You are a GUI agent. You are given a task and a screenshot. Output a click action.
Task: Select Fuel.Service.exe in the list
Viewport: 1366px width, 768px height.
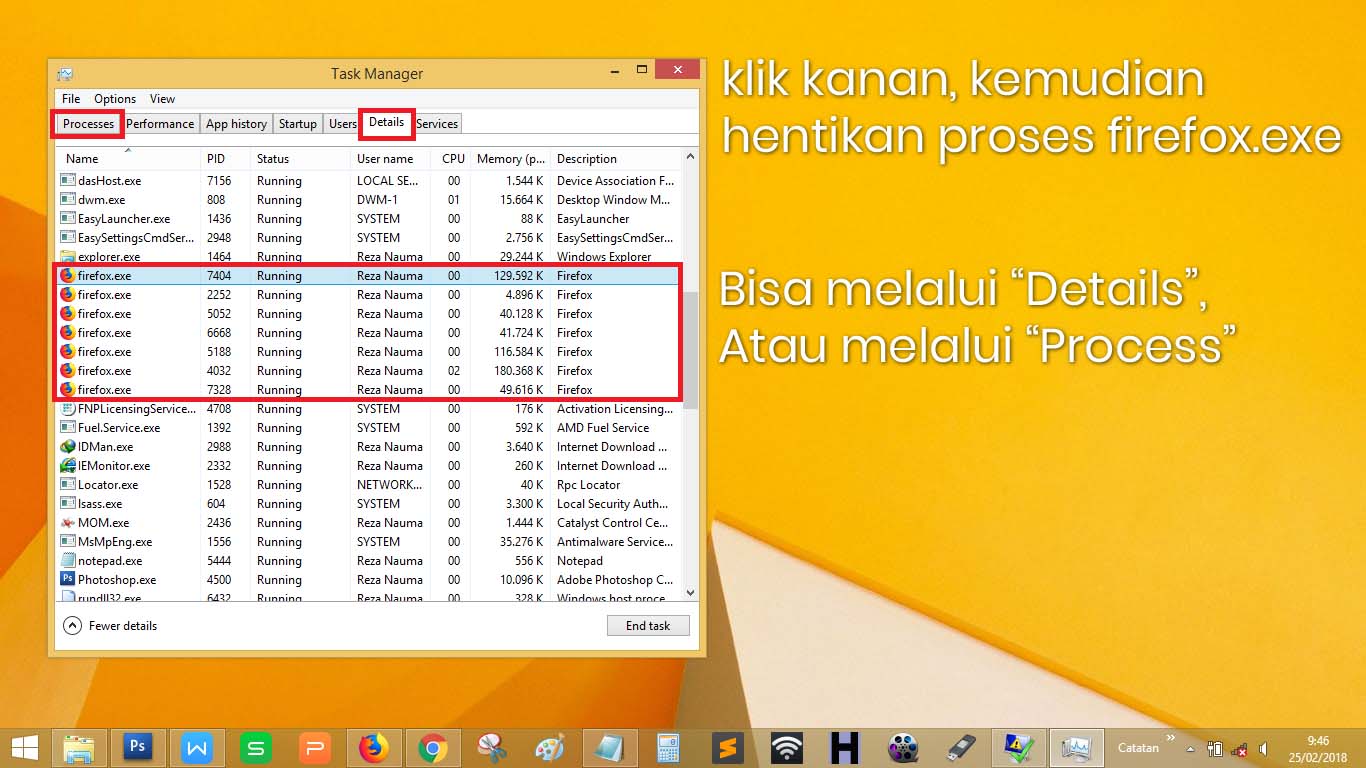pos(369,427)
